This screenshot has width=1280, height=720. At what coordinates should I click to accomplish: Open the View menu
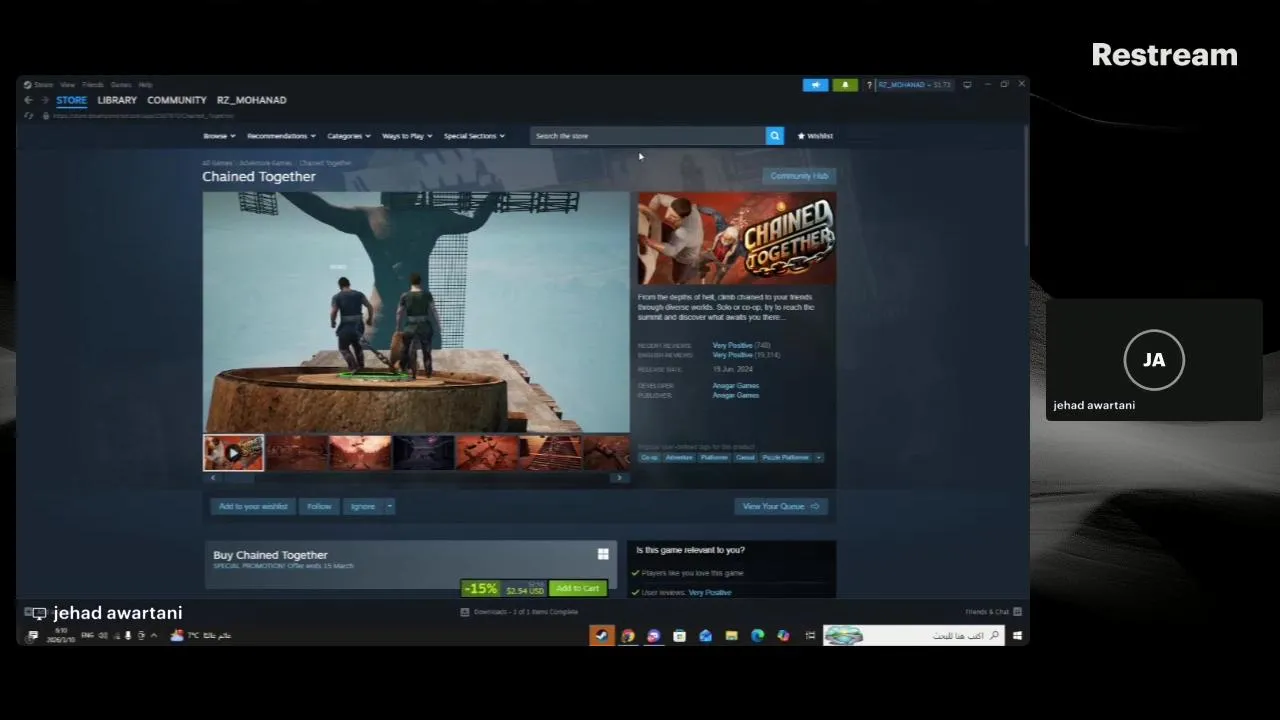67,85
